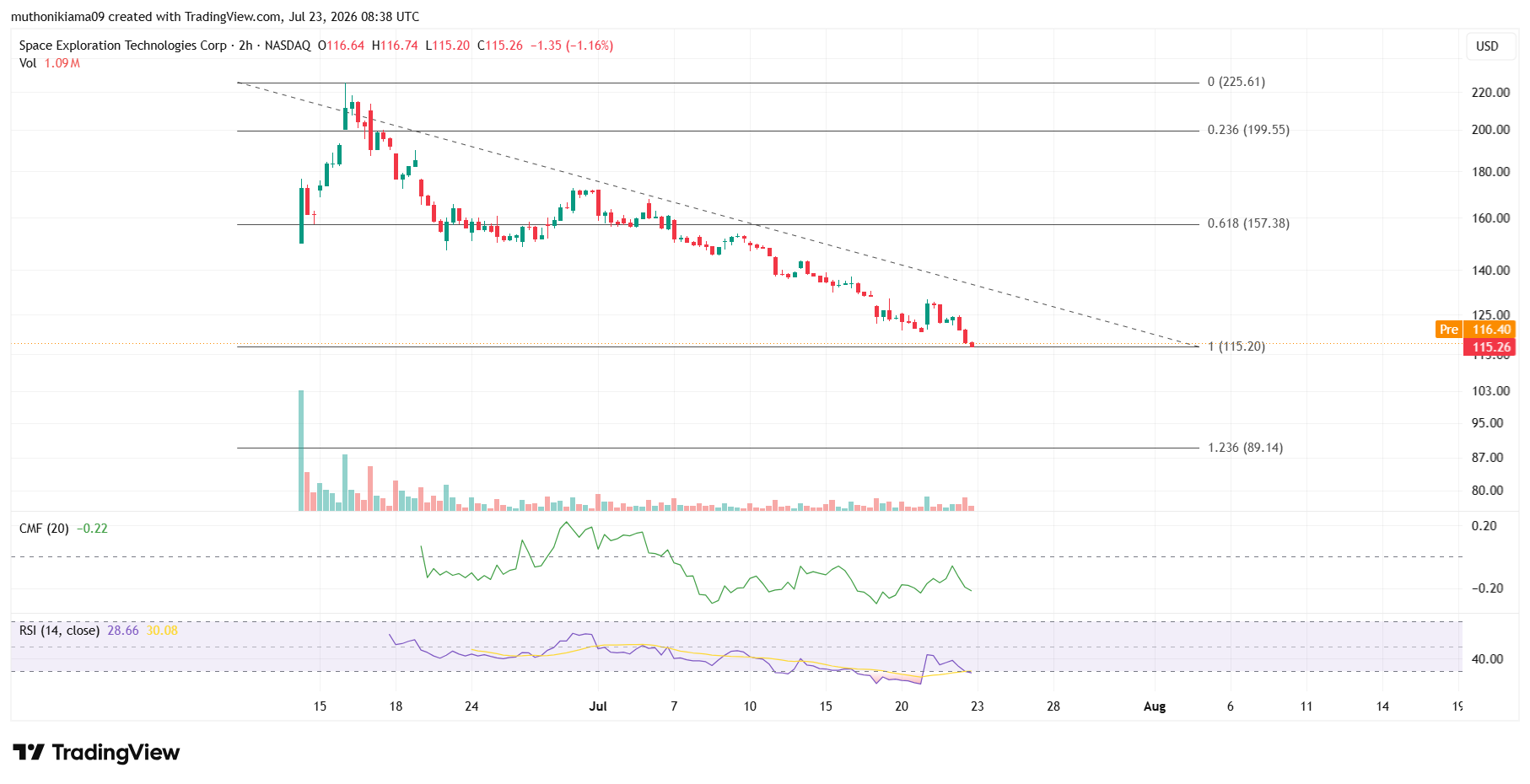Click the yellow RSI moving average value 30.08
This screenshot has width=1530, height=784.
[x=162, y=631]
